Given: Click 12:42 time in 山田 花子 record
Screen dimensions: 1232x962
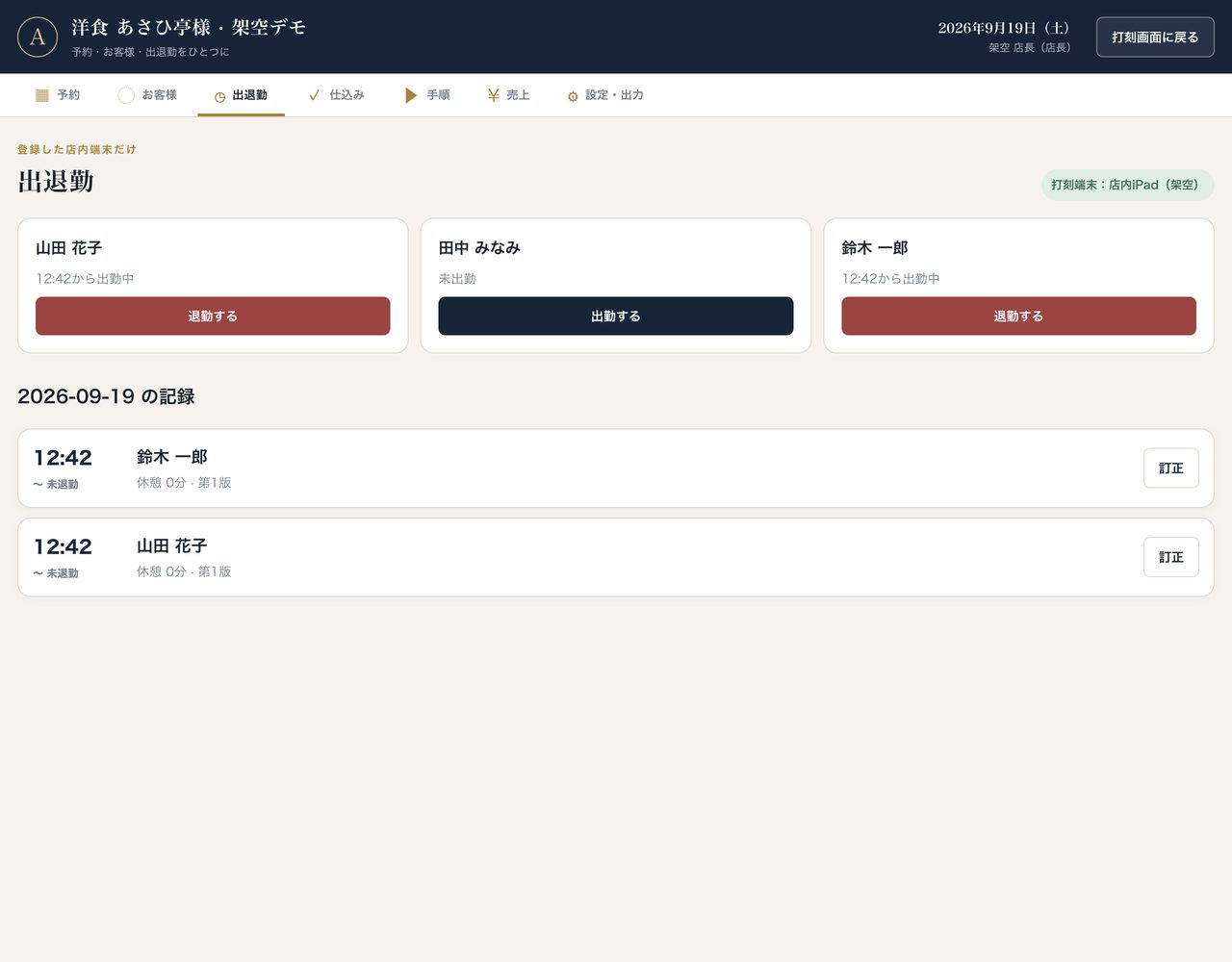Looking at the screenshot, I should [x=63, y=546].
